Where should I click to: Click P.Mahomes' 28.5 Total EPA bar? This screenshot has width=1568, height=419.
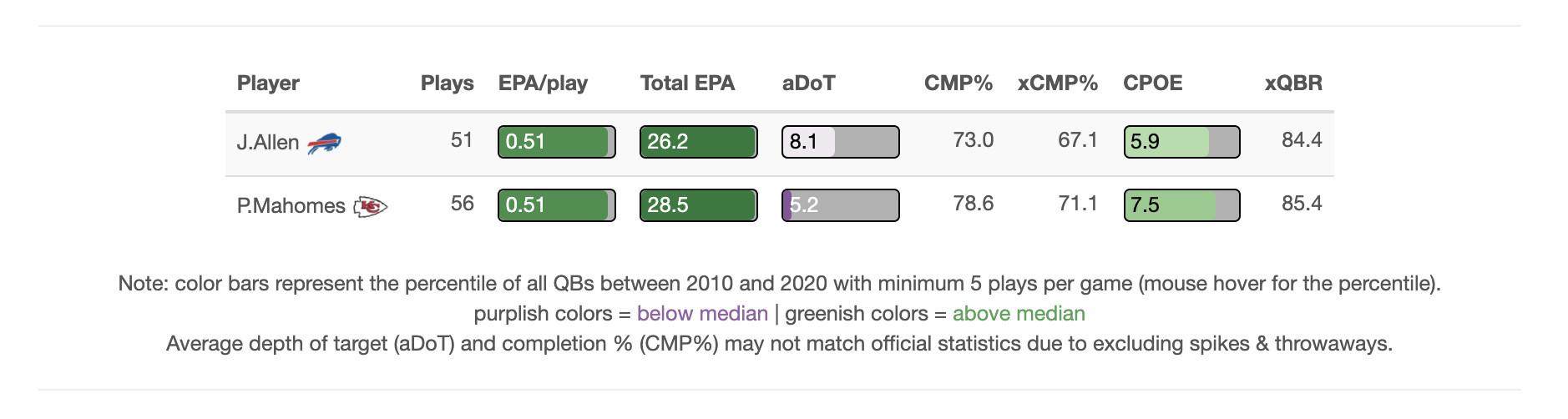(698, 205)
